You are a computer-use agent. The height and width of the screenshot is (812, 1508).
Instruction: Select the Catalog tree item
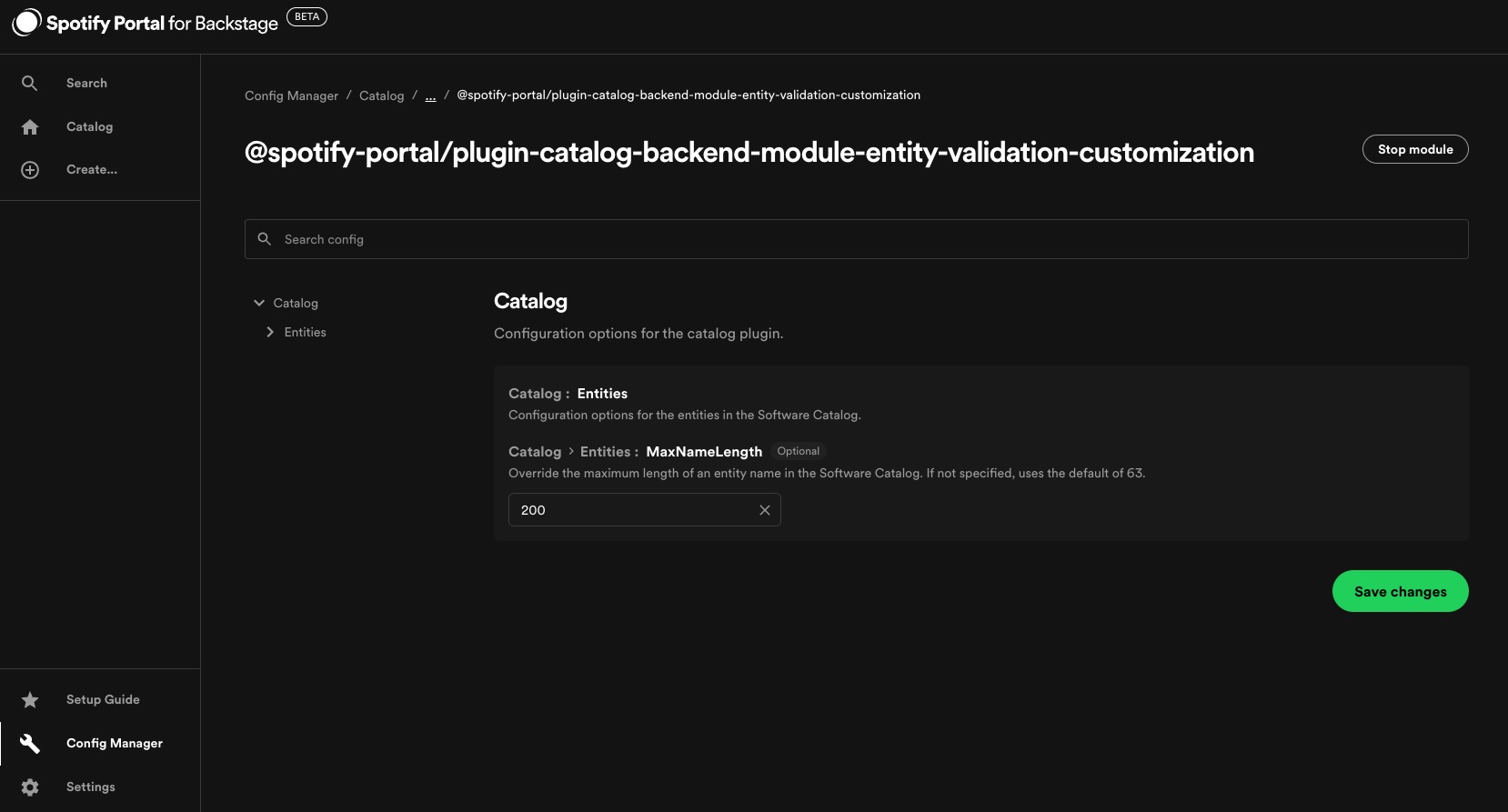296,303
